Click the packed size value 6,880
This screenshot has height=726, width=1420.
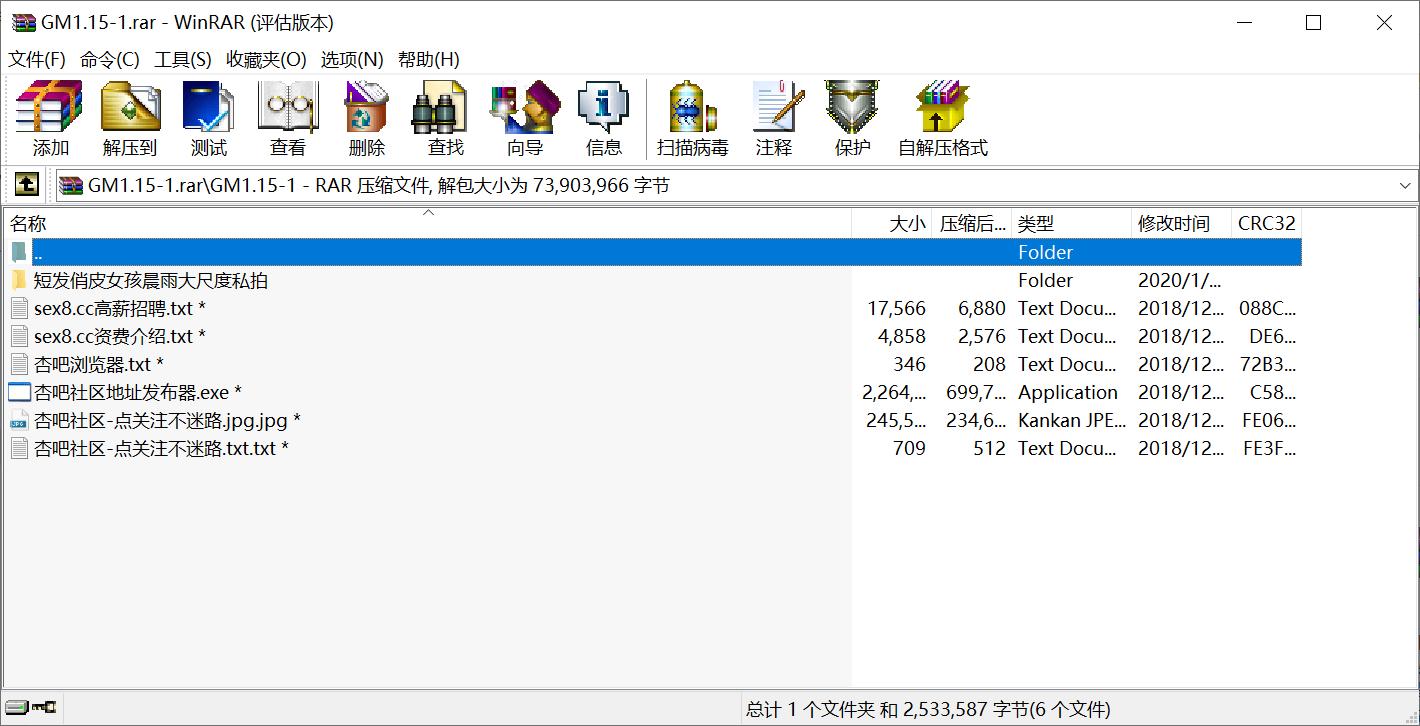coord(981,308)
